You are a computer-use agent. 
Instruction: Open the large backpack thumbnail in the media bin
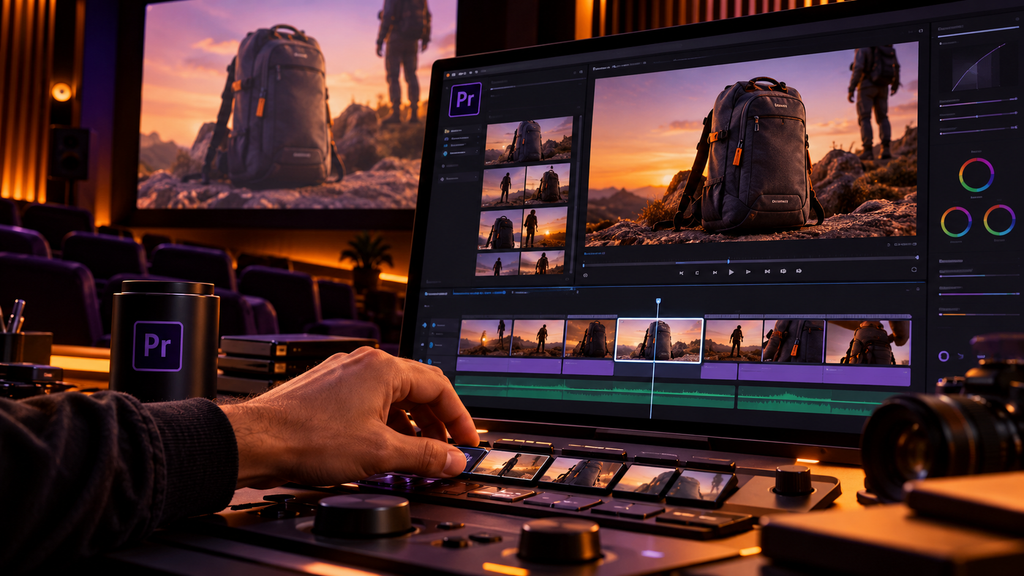528,140
